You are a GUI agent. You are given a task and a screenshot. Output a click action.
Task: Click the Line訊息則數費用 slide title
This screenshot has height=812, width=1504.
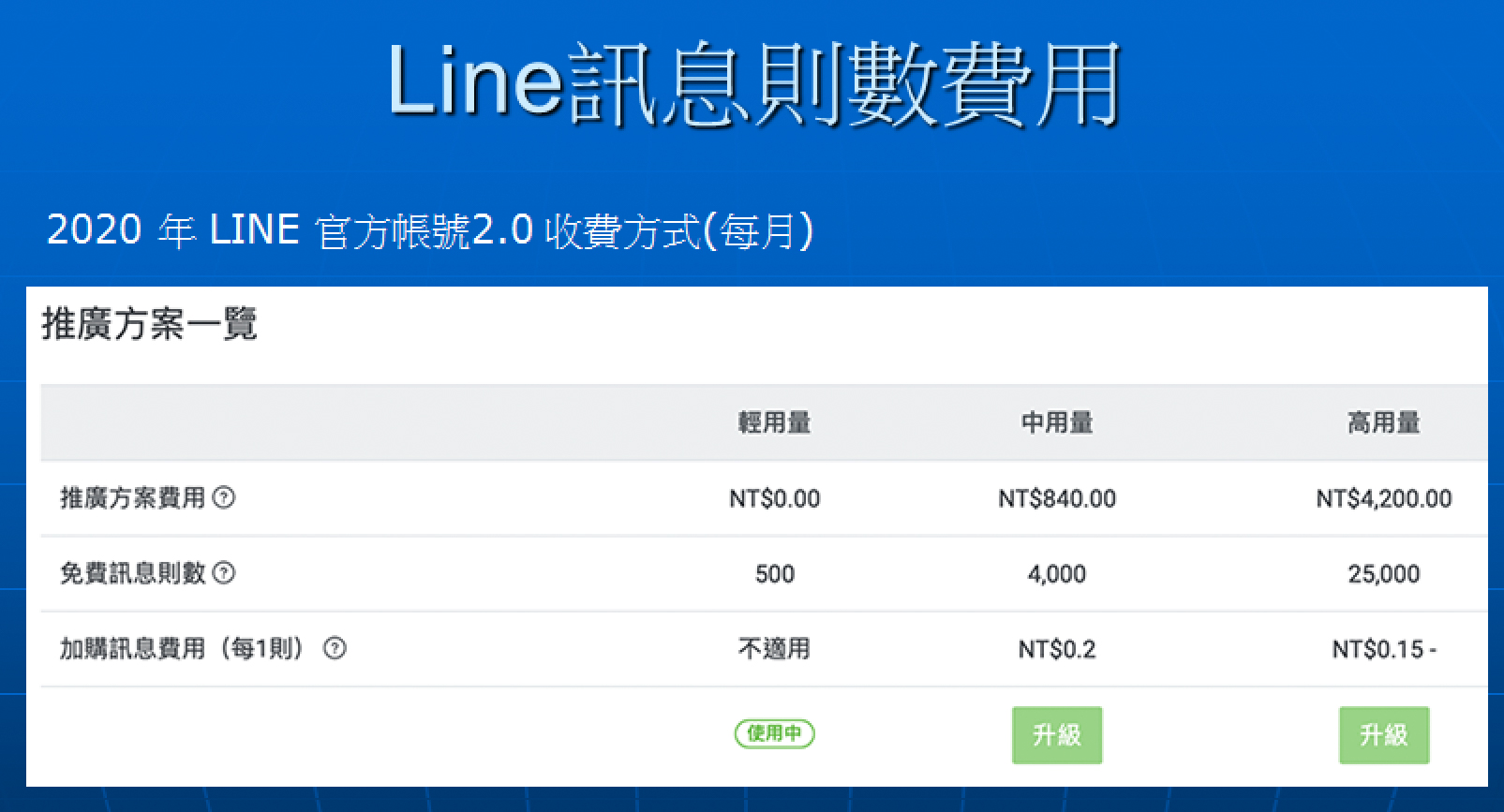[x=753, y=84]
